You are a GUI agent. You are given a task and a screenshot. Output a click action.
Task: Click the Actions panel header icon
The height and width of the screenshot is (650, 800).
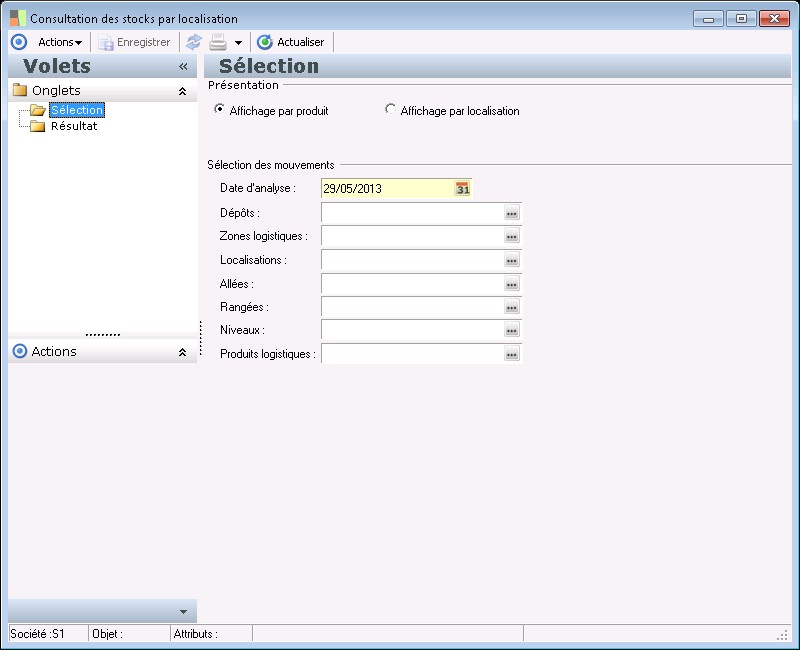19,351
